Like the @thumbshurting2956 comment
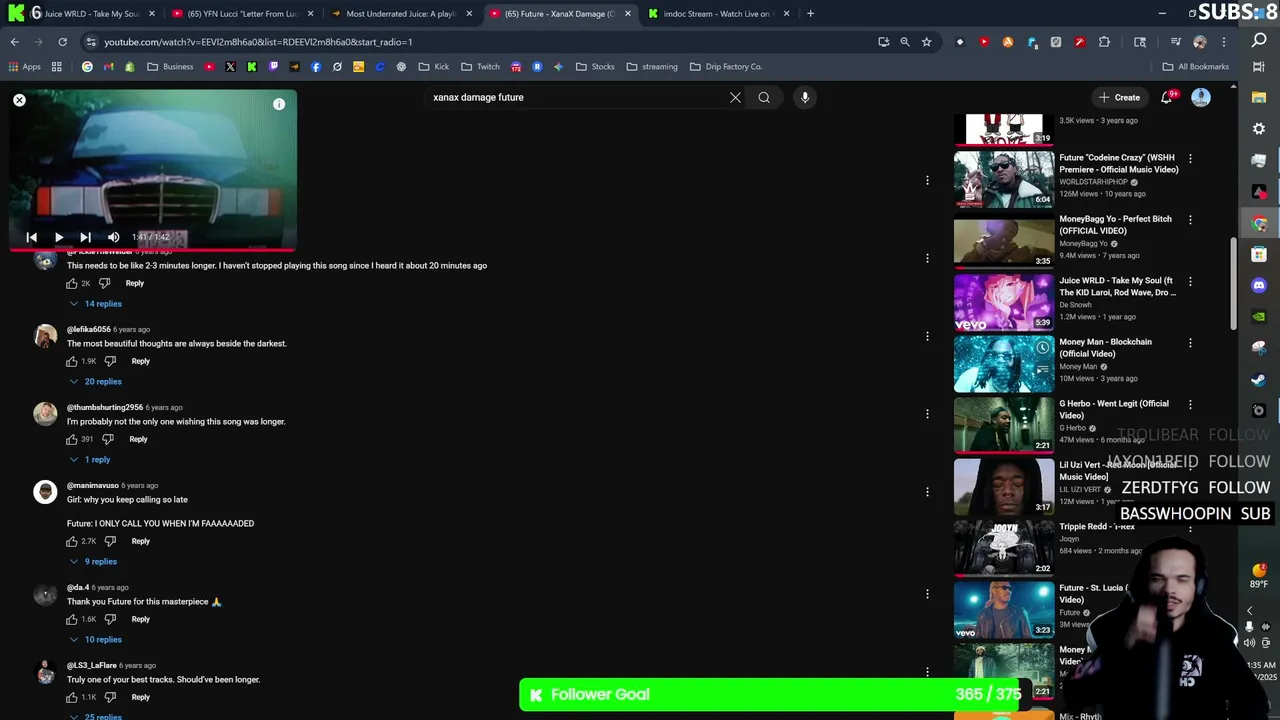The image size is (1280, 720). [x=72, y=439]
